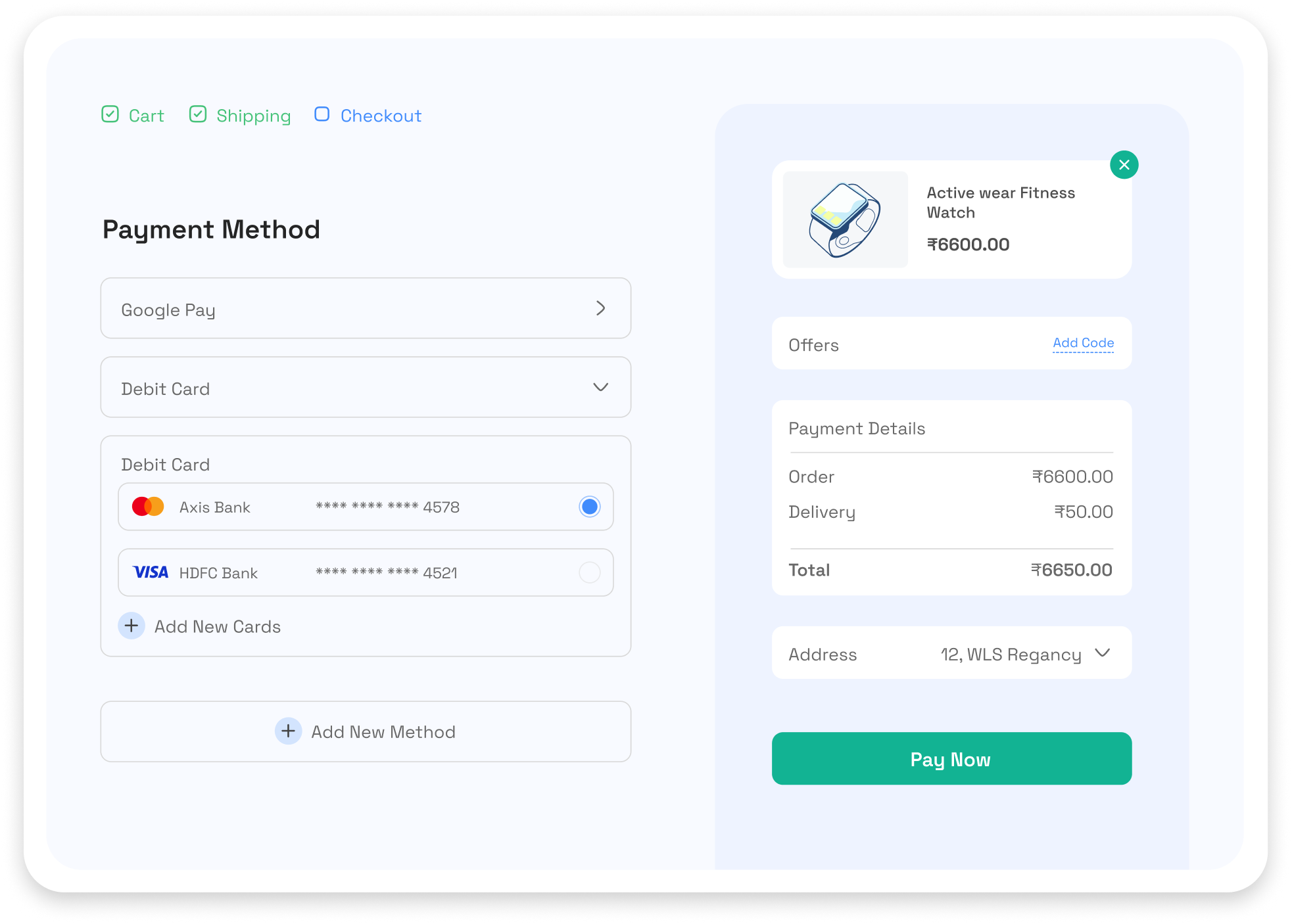Click the plus icon inside Add New Method

287,731
